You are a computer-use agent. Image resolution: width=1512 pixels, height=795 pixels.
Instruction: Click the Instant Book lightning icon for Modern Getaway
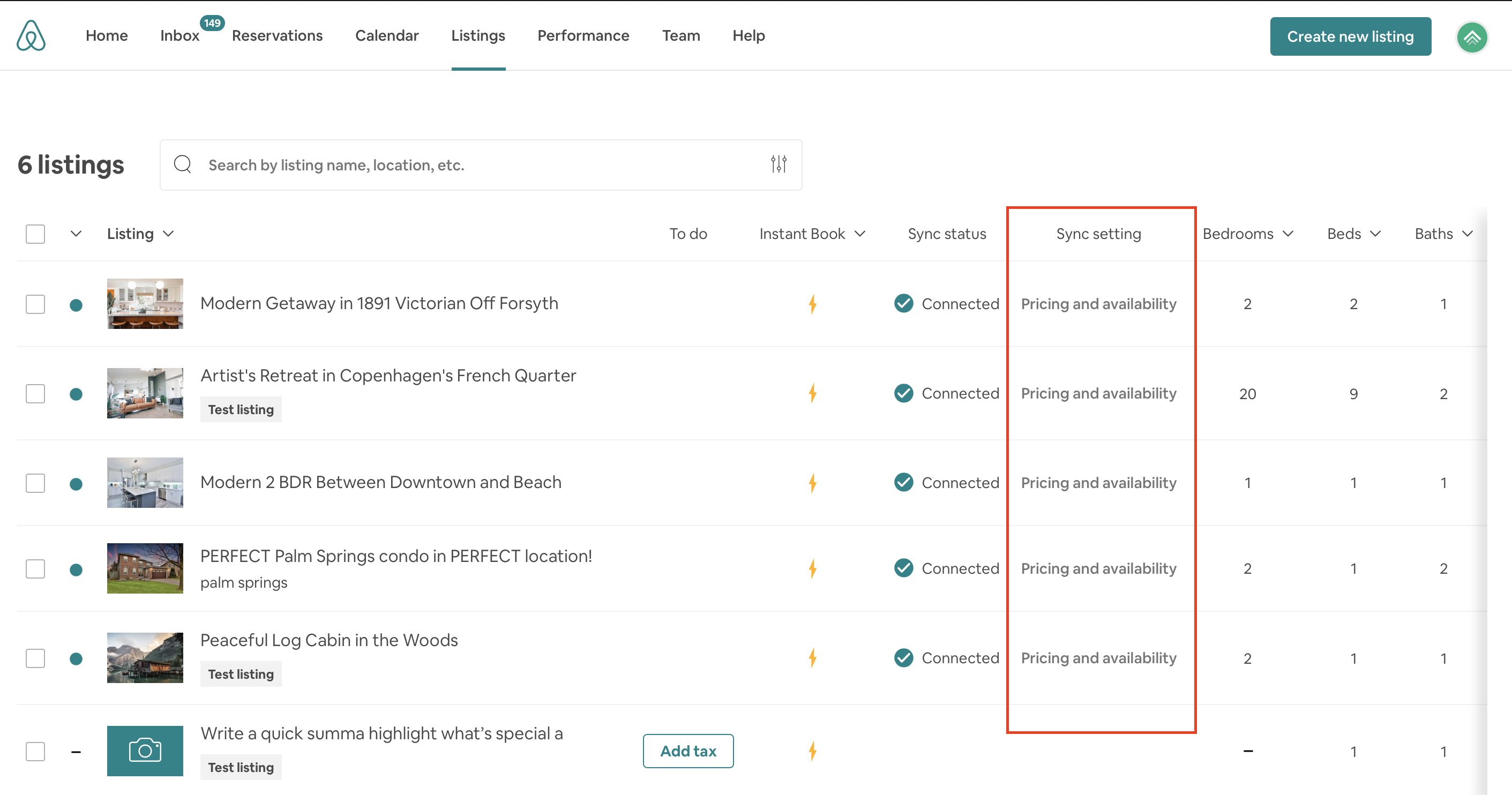click(x=813, y=304)
